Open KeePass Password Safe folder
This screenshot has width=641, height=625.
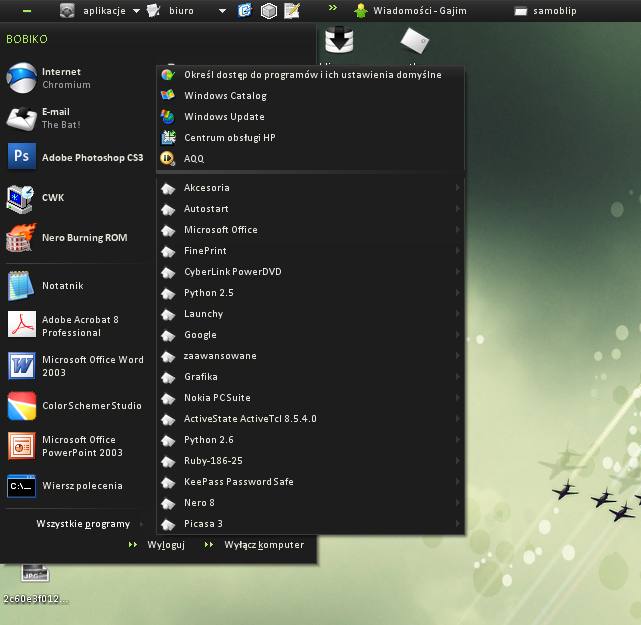pos(311,482)
